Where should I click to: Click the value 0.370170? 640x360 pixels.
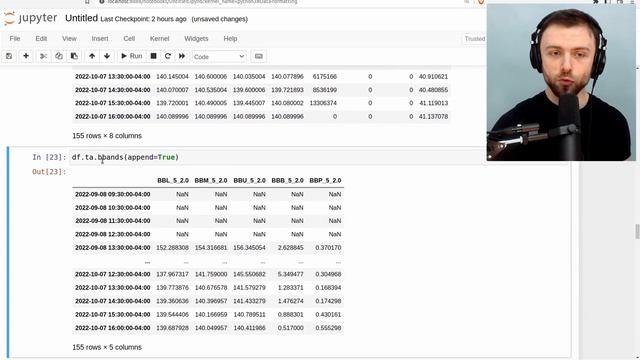(328, 248)
